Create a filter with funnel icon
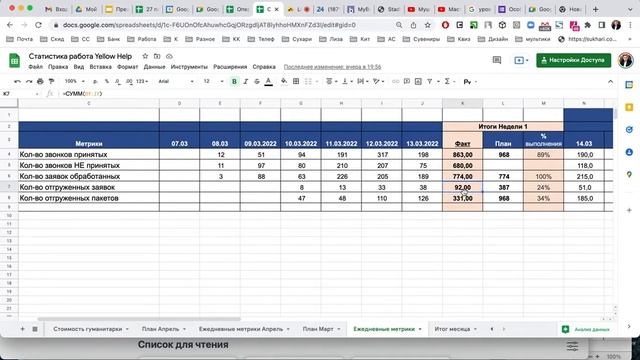 click(x=430, y=82)
